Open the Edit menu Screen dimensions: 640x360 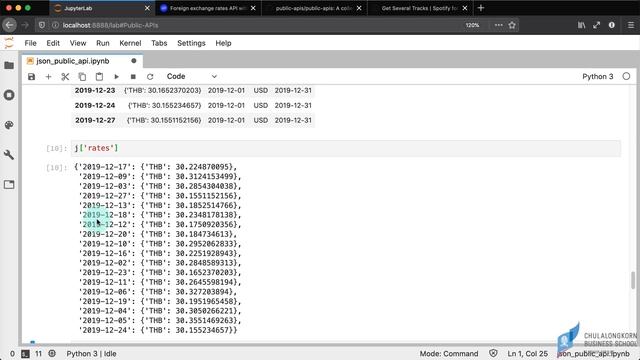[x=53, y=43]
